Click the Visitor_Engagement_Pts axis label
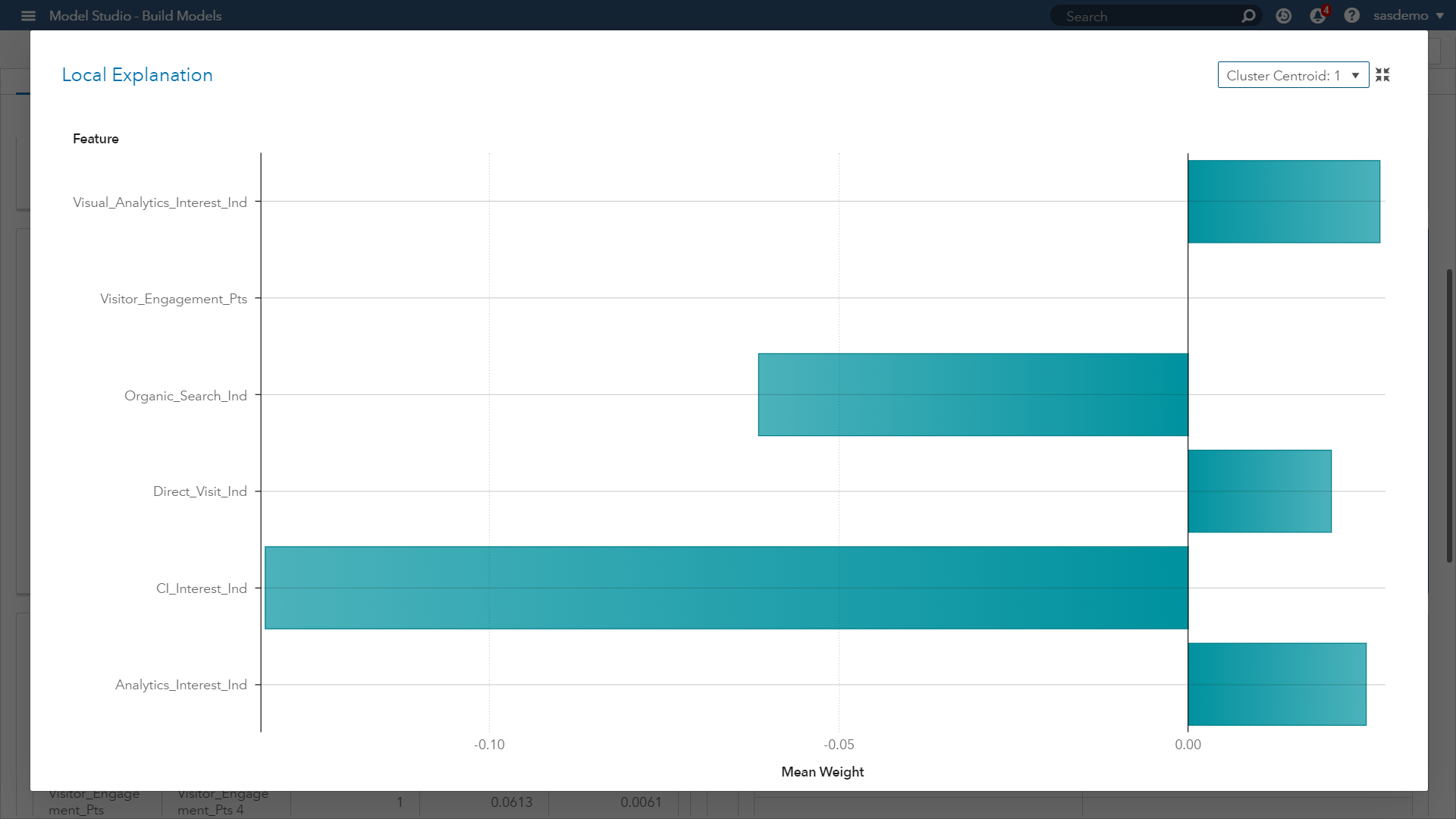Screen dimensions: 1456x819 coord(174,299)
